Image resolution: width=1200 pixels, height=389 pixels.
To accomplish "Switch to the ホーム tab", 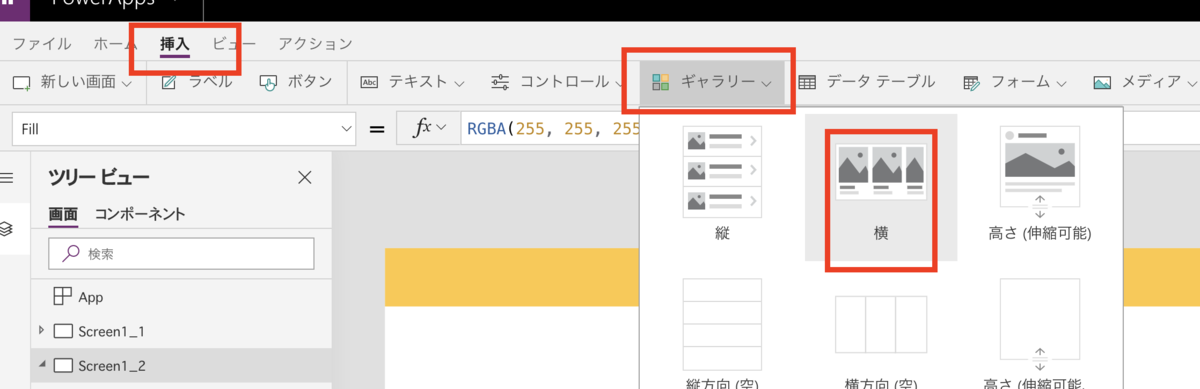I will (x=115, y=44).
